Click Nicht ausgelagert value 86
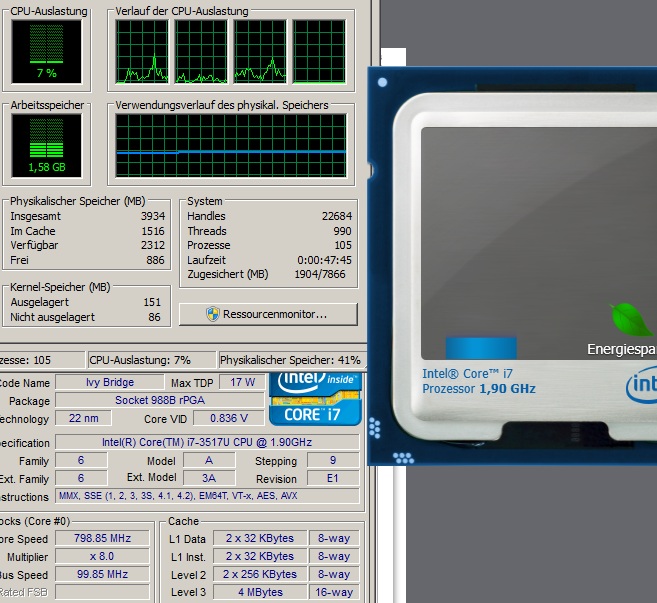 click(155, 317)
